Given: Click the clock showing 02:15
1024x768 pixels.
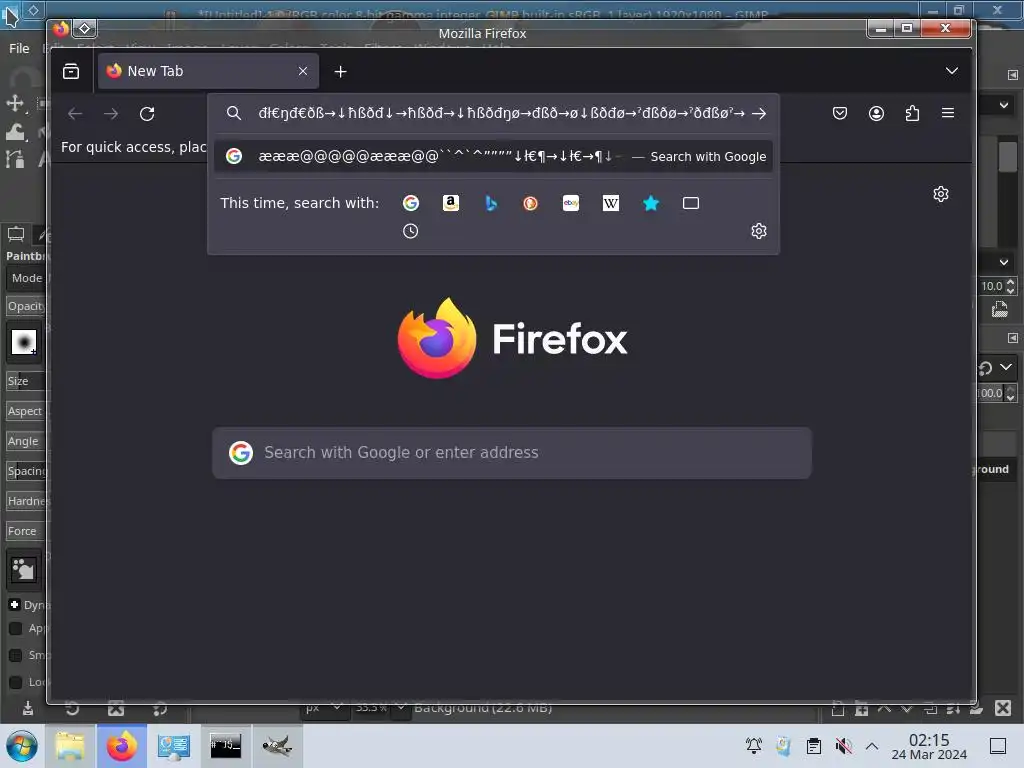Looking at the screenshot, I should 929,746.
